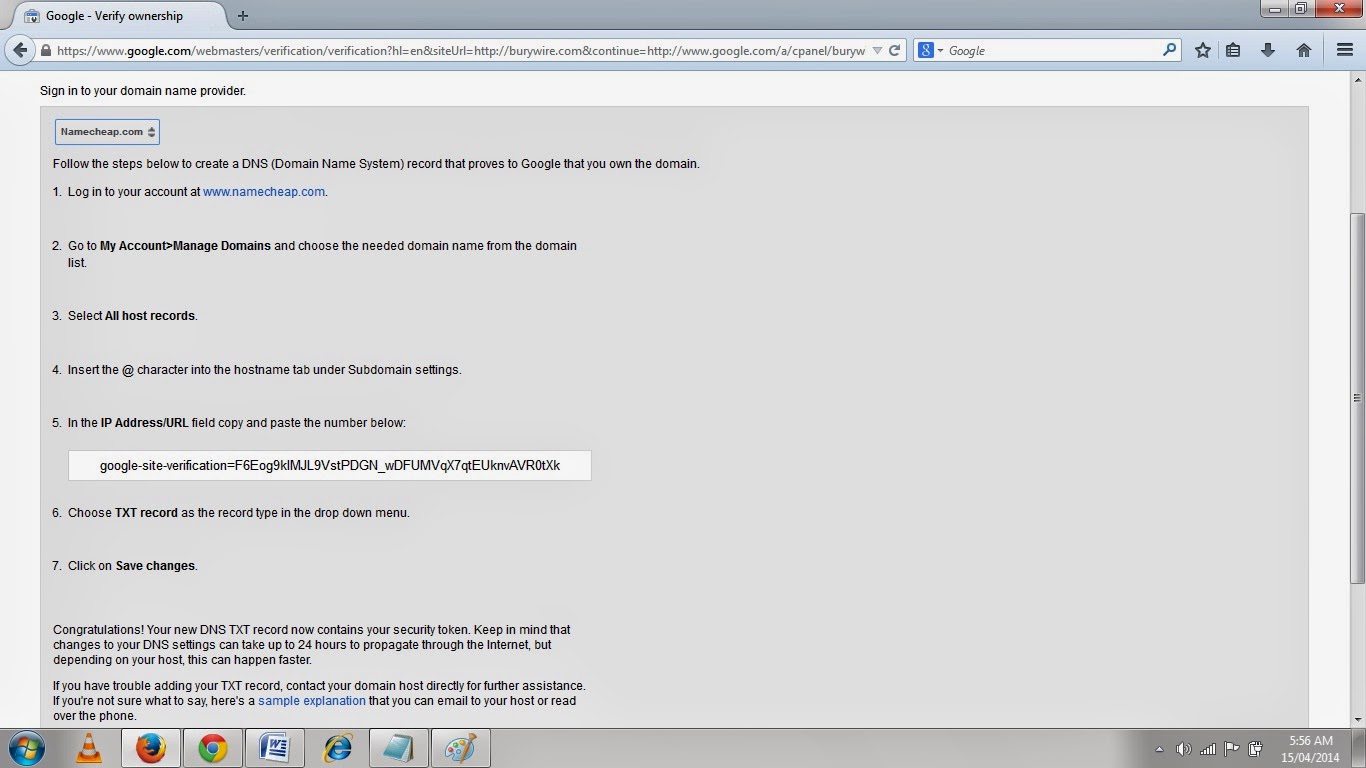Image resolution: width=1366 pixels, height=768 pixels.
Task: Show hidden tray icons arrow
Action: click(1160, 749)
